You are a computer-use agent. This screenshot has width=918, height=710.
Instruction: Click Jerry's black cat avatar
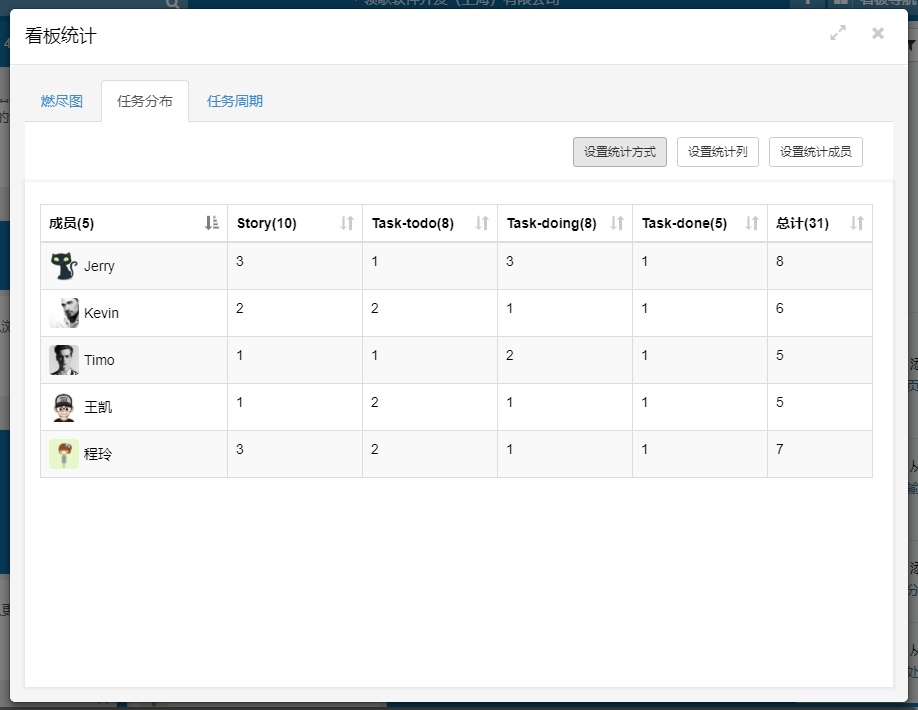(x=64, y=266)
